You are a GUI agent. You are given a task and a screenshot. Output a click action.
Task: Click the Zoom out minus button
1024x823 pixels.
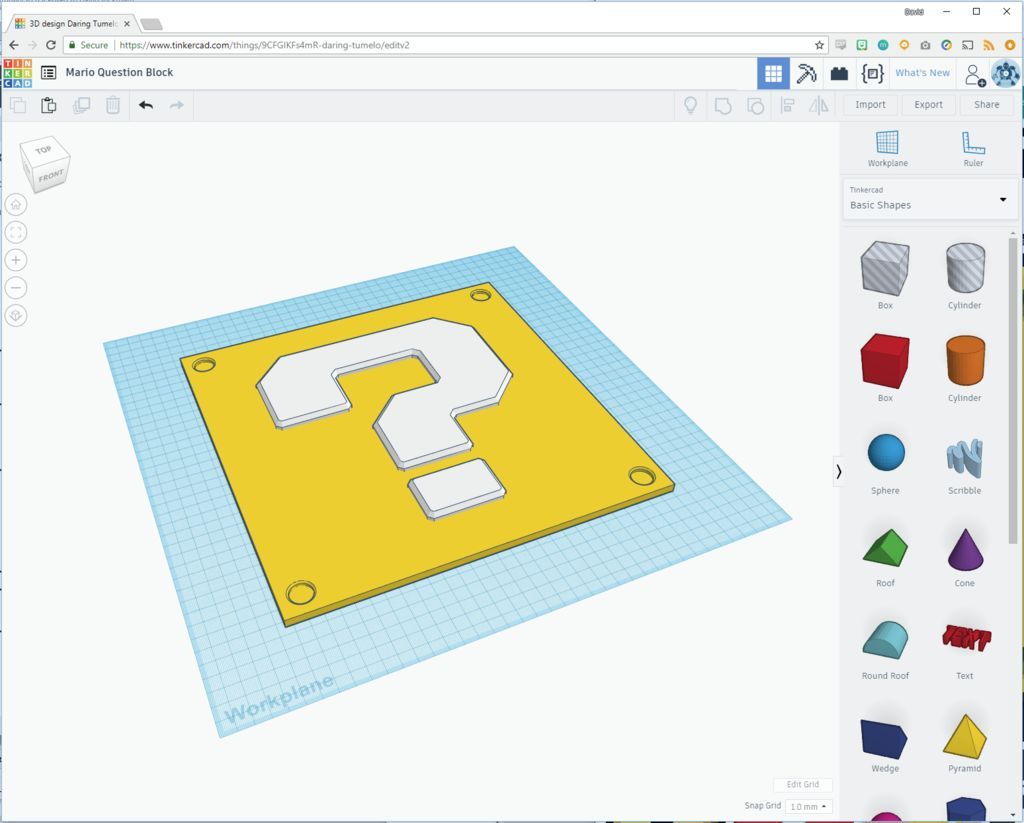click(16, 288)
